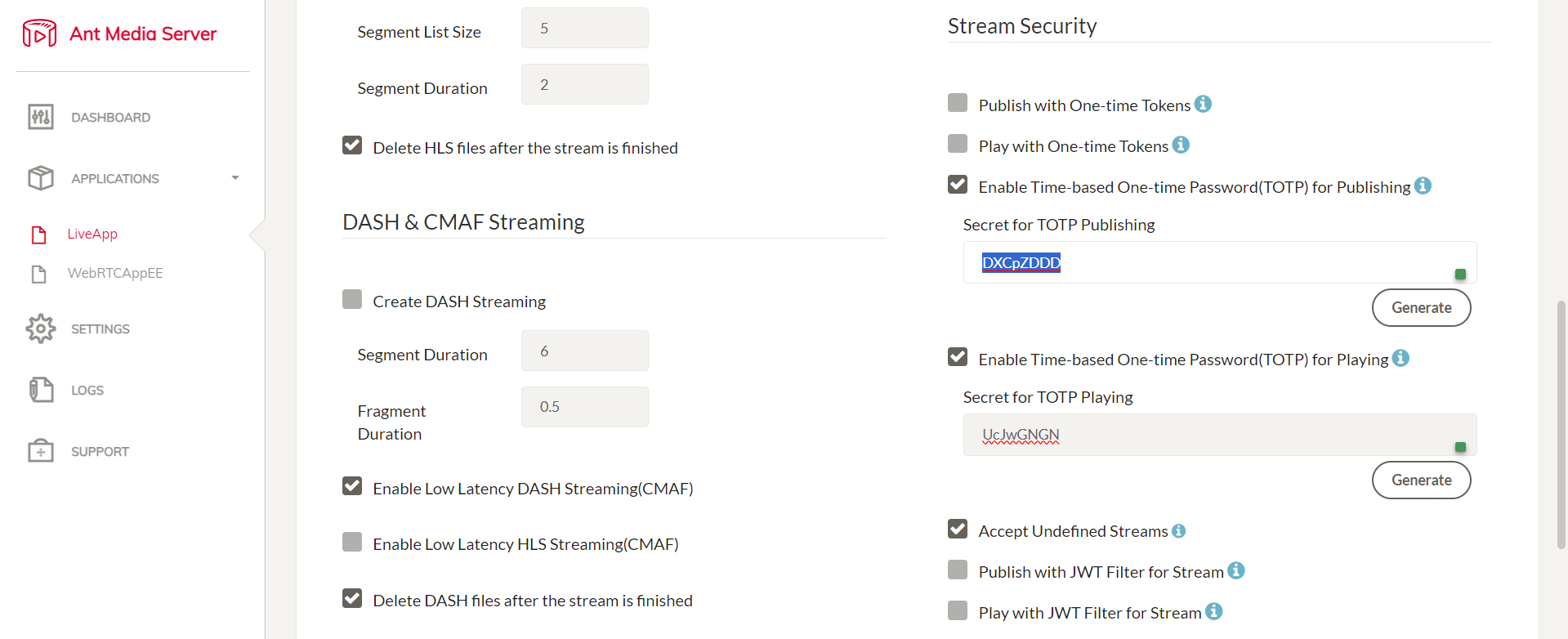1568x639 pixels.
Task: Enable Low Latency HLS Streaming(CMAF) checkbox
Action: [352, 542]
